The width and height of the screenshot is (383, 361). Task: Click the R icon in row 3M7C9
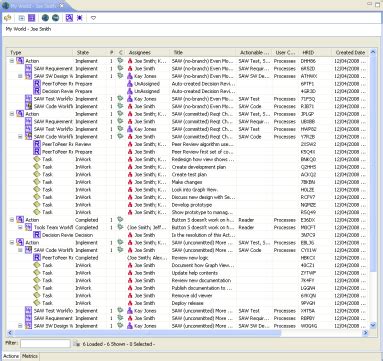coord(37,235)
